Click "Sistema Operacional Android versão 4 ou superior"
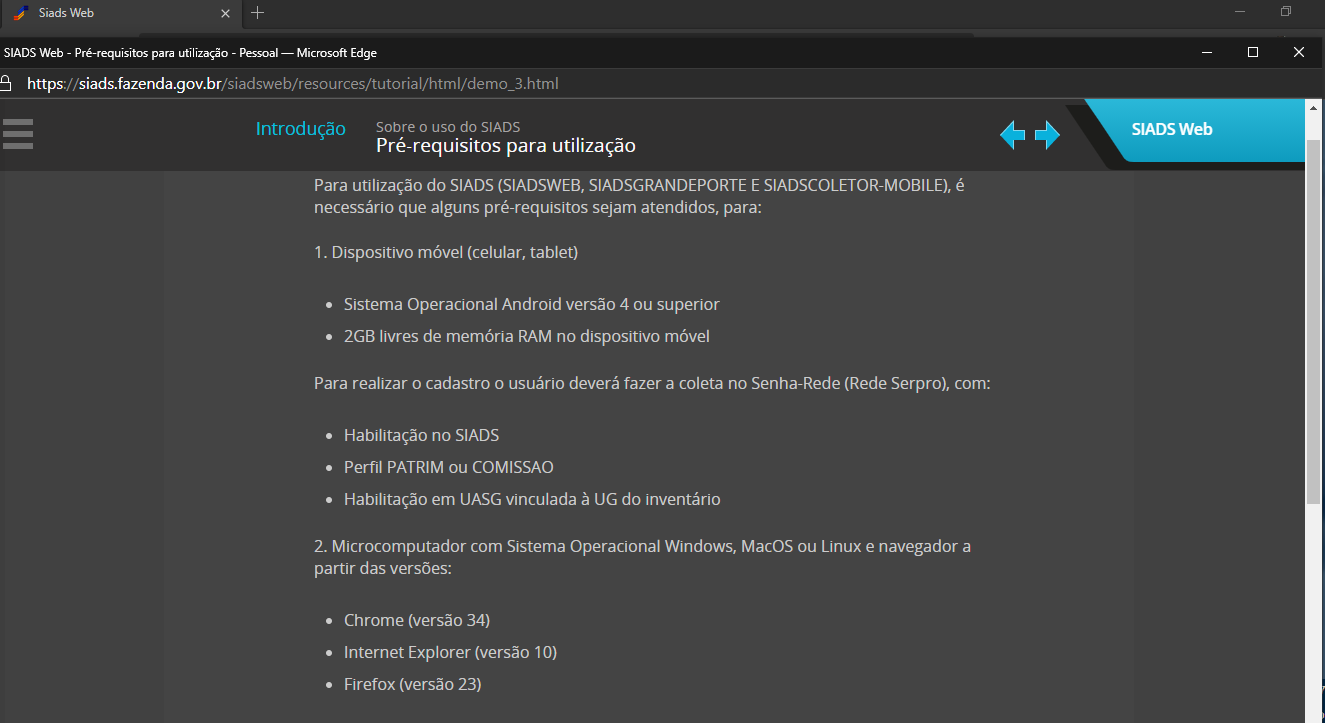Viewport: 1325px width, 723px height. 532,304
